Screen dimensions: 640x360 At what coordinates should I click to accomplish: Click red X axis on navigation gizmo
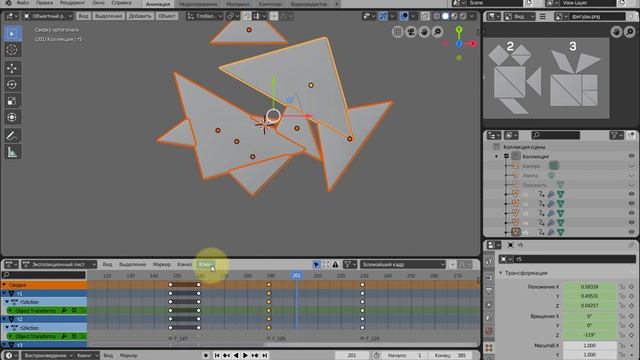point(473,44)
